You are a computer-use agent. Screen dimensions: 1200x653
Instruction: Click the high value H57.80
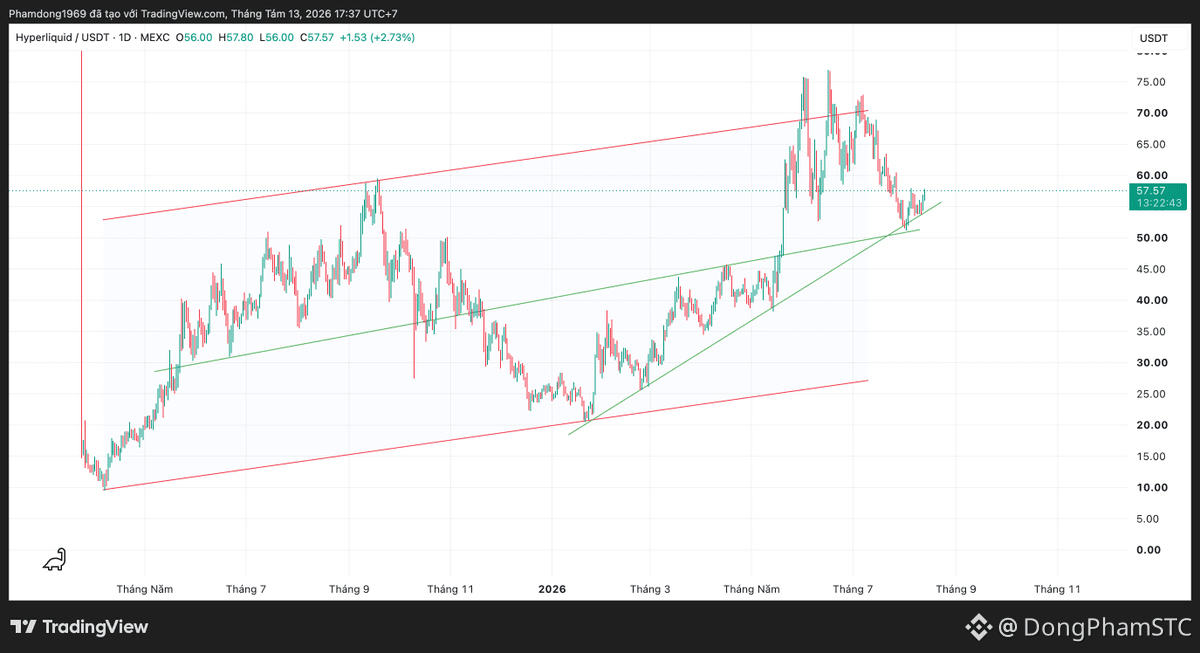click(235, 37)
